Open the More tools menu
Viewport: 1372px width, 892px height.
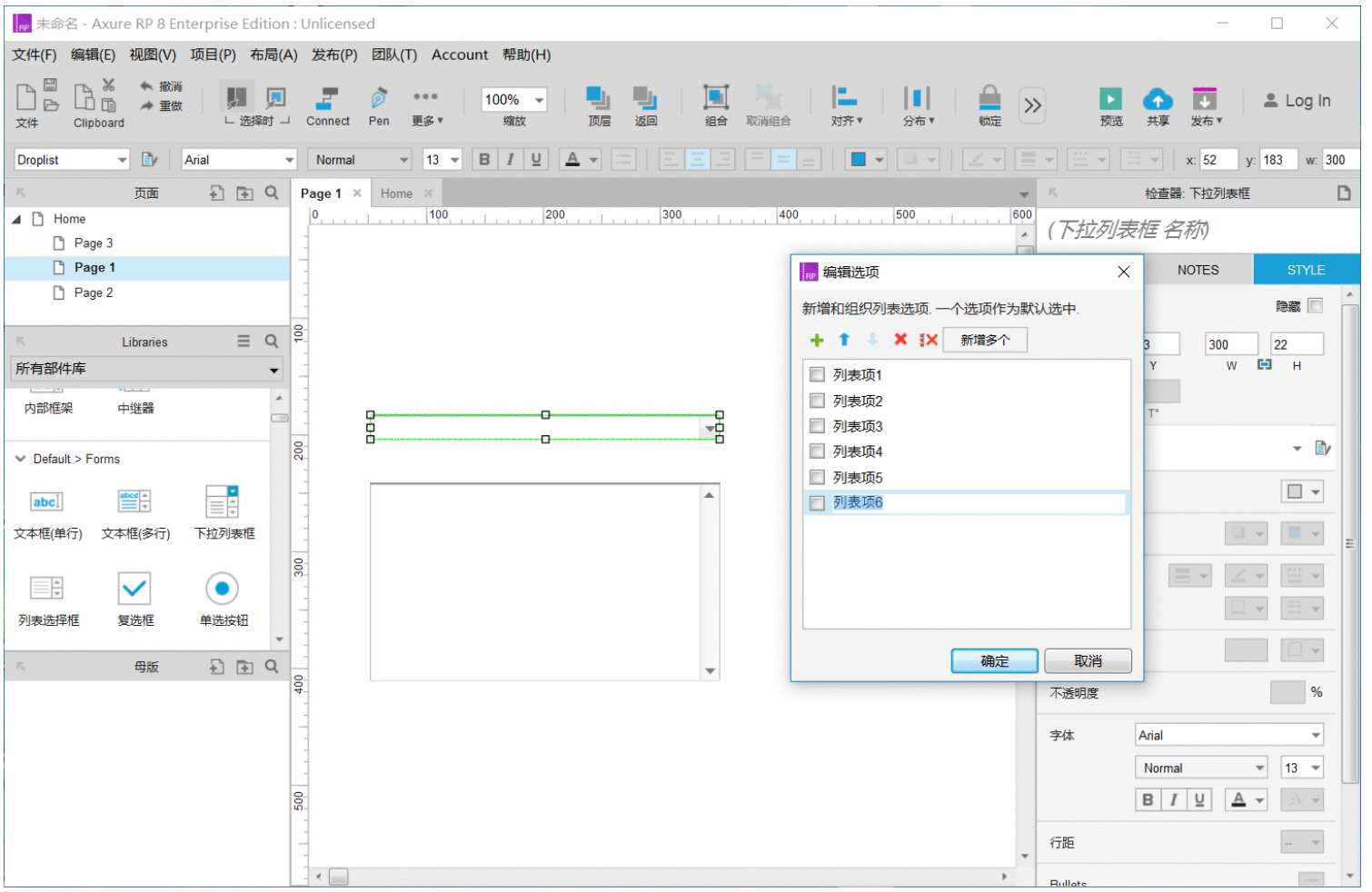pos(426,106)
